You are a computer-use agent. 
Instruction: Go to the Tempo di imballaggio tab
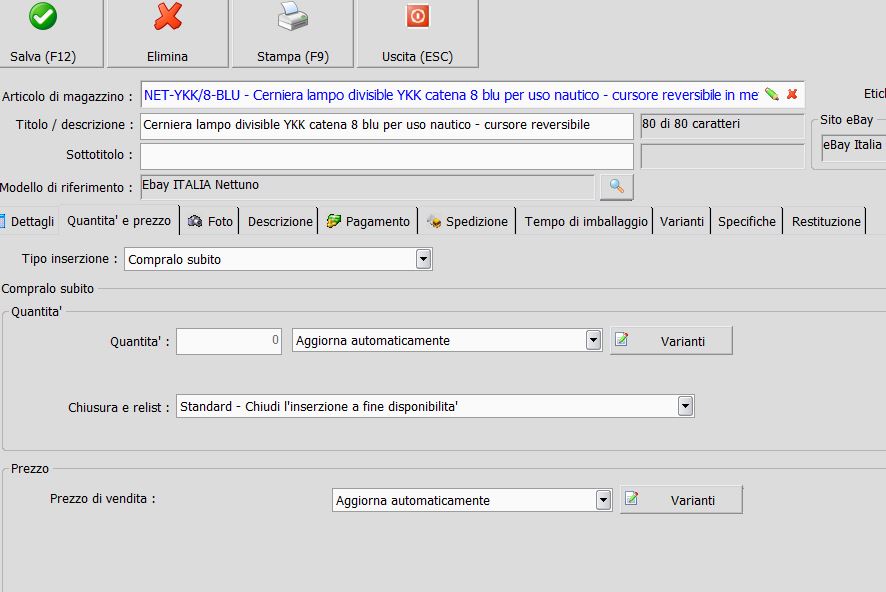586,221
